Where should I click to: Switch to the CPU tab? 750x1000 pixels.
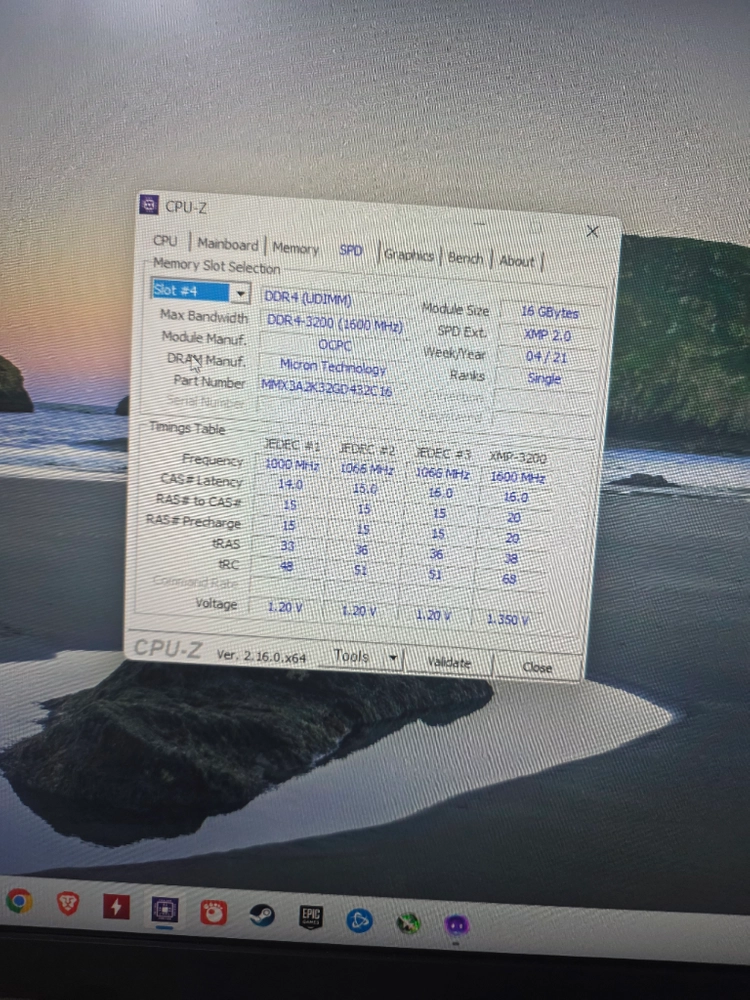[165, 240]
